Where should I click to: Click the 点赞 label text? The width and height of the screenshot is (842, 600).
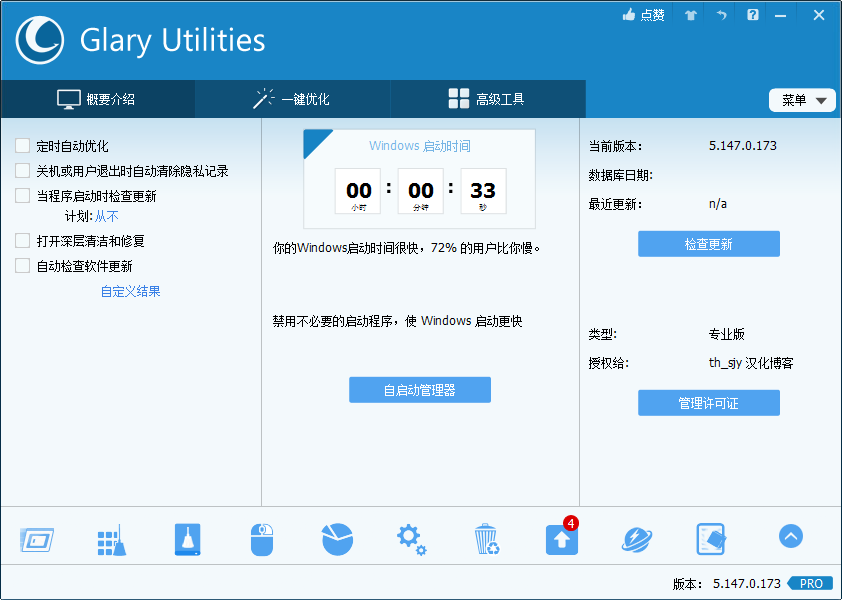(x=652, y=15)
